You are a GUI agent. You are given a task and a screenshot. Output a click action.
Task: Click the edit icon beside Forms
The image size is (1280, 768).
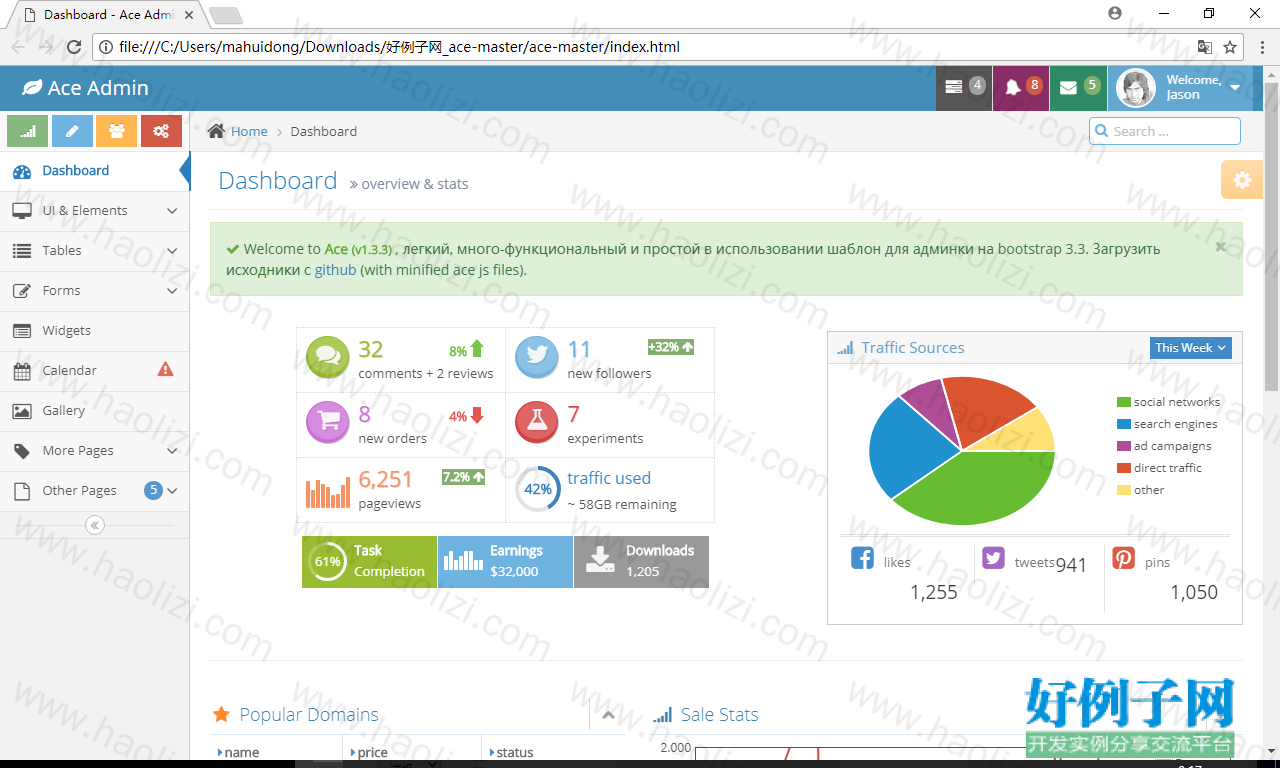[x=22, y=291]
